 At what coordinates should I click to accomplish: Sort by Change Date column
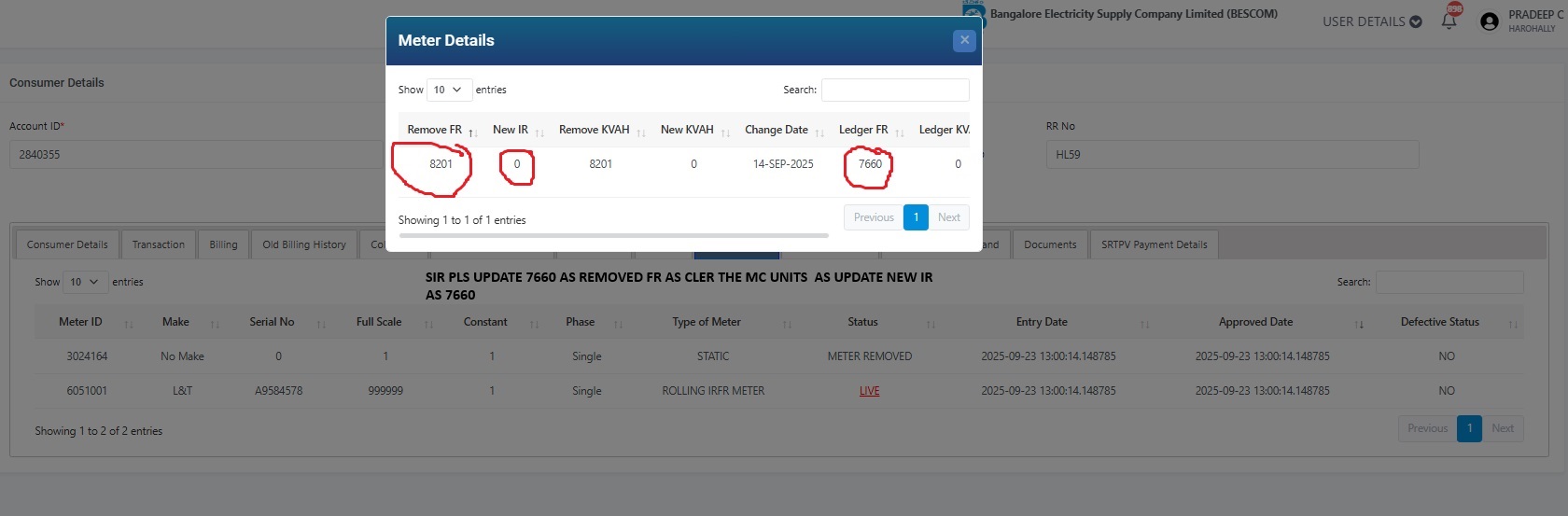(x=783, y=130)
